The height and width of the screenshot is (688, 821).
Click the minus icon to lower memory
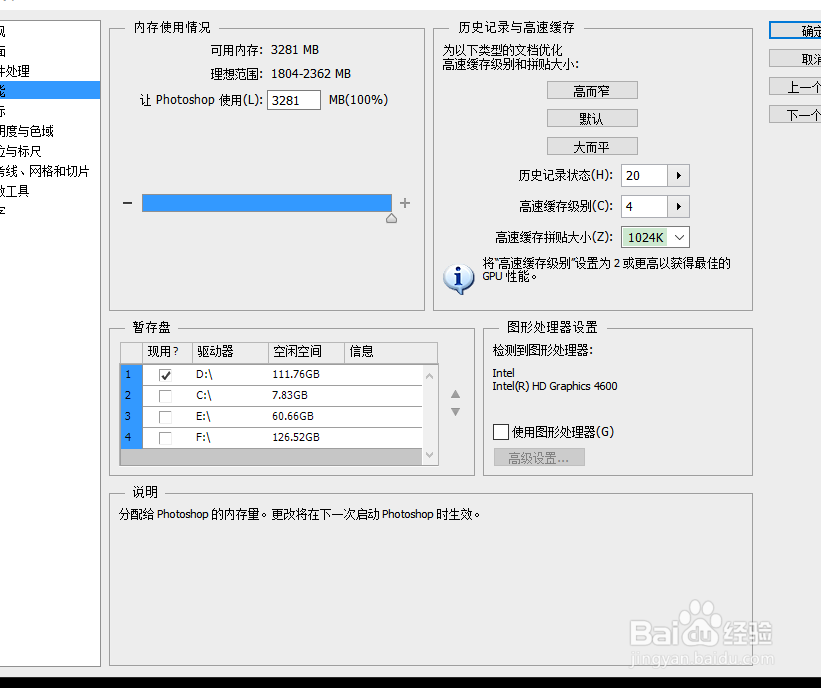pyautogui.click(x=128, y=202)
